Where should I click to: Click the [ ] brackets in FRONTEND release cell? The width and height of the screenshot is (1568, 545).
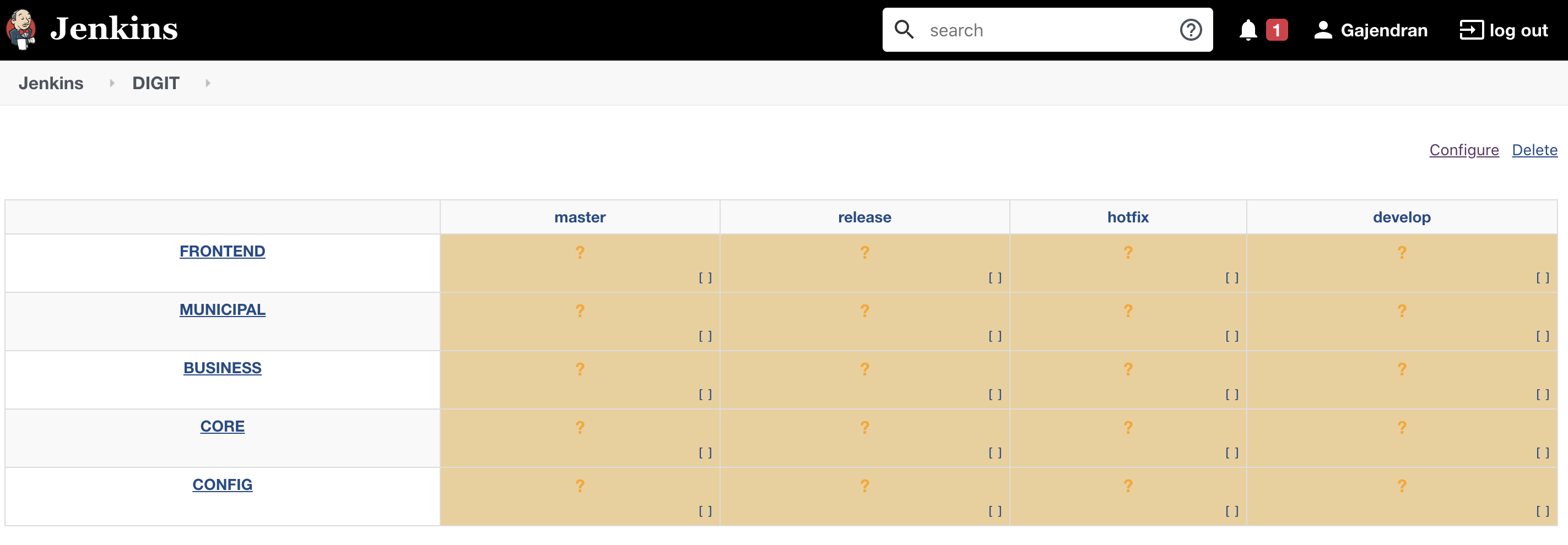995,278
